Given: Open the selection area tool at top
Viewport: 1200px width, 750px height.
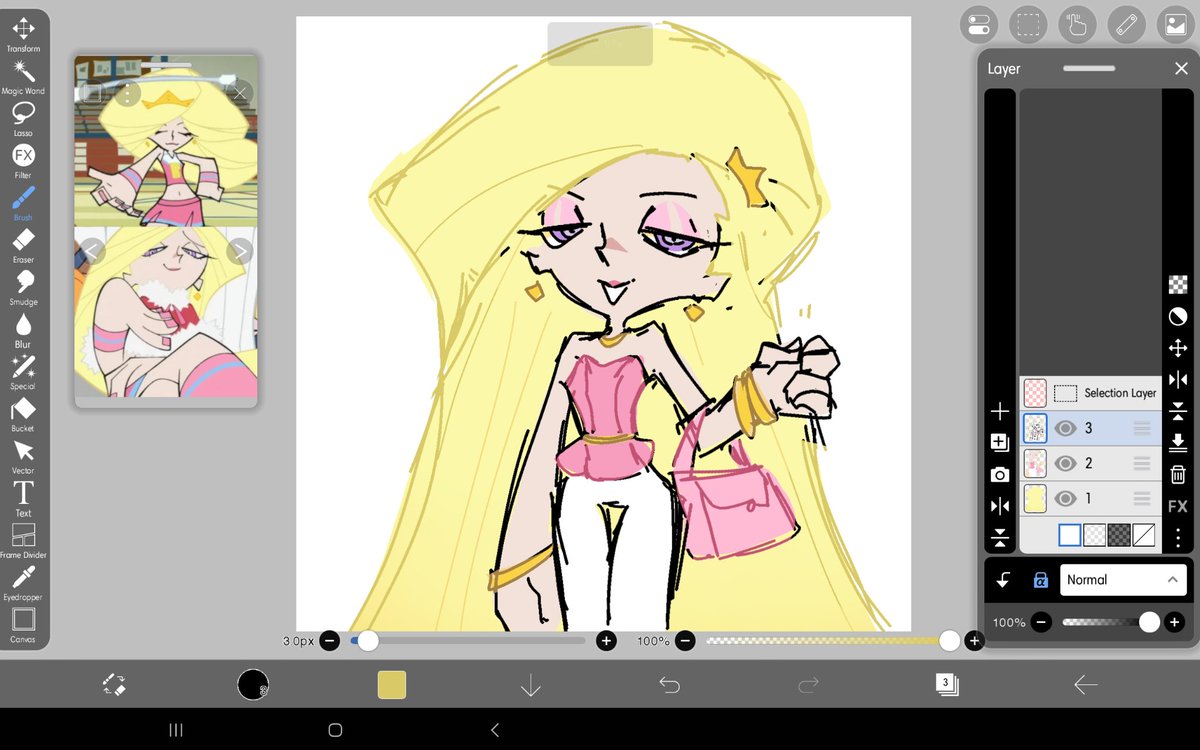Looking at the screenshot, I should [x=1027, y=24].
